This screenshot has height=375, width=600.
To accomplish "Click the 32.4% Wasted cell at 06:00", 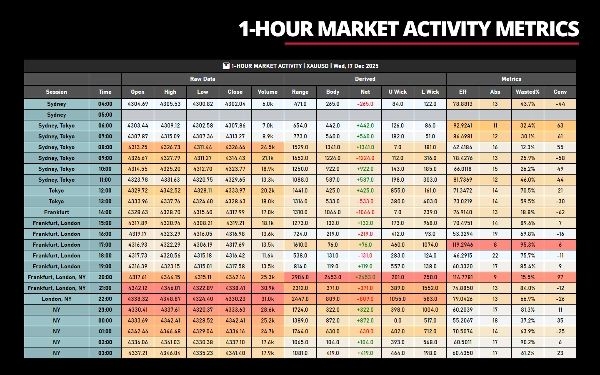I will [528, 126].
